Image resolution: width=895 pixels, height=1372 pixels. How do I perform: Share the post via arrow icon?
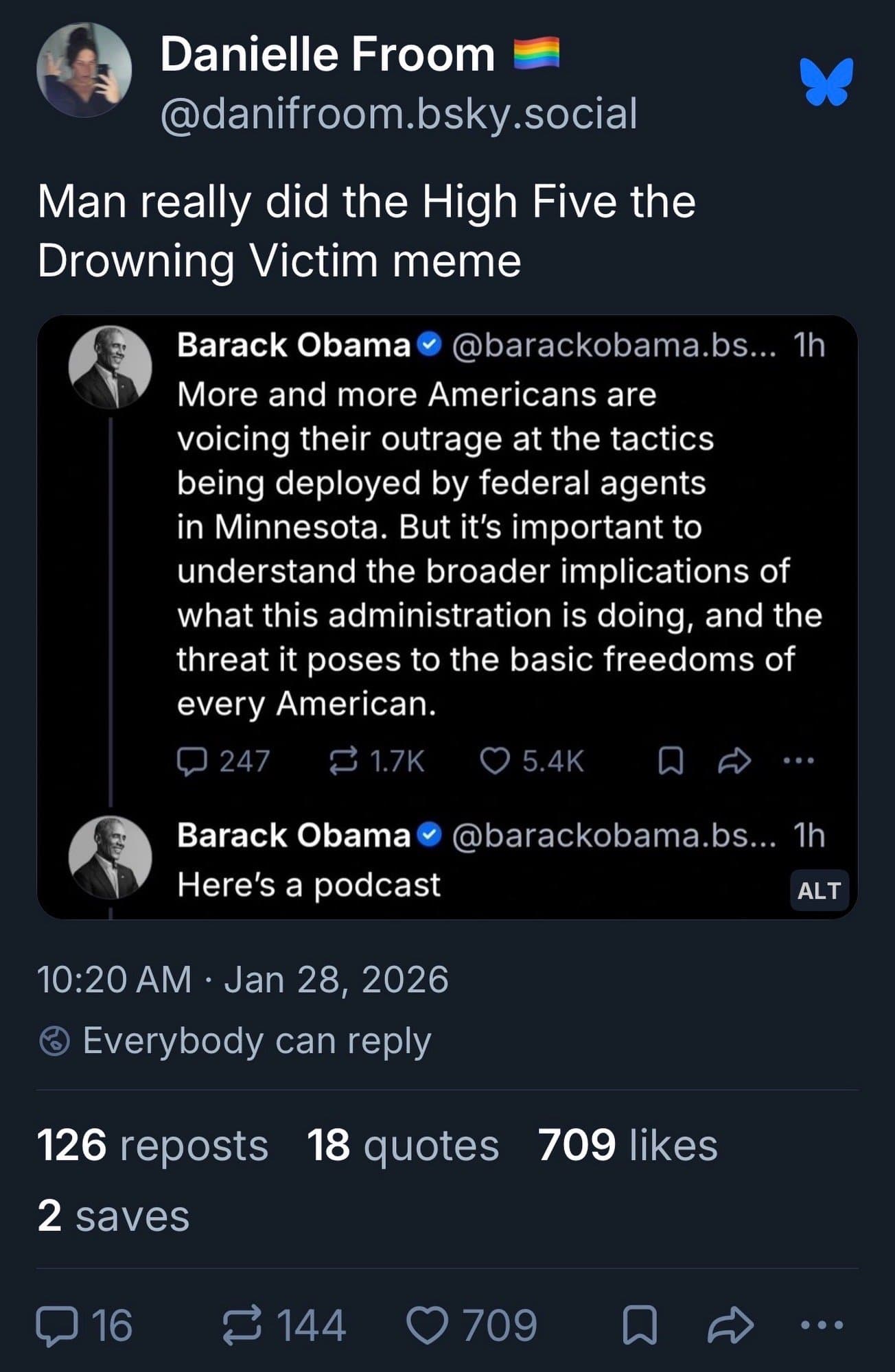coord(730,1325)
